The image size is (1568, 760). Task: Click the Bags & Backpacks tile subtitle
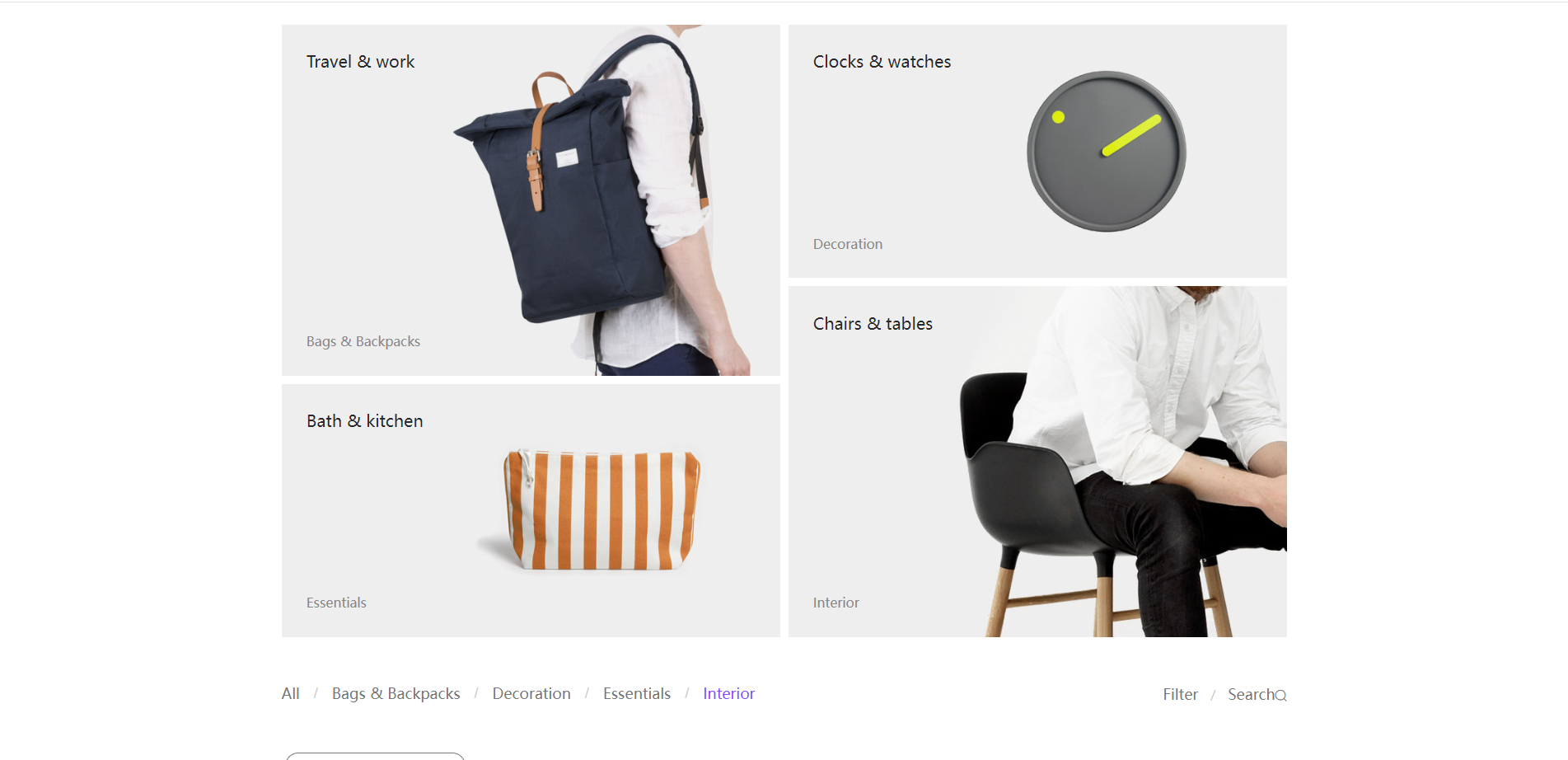(363, 341)
